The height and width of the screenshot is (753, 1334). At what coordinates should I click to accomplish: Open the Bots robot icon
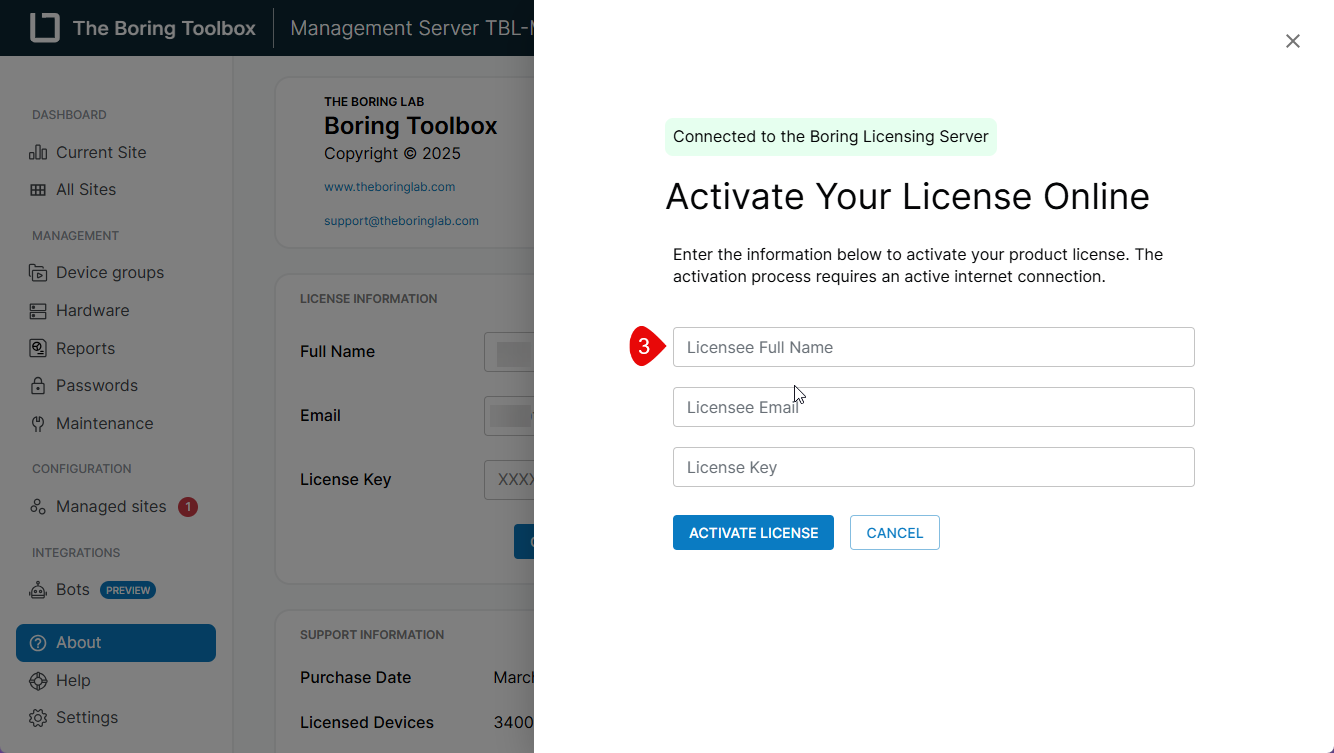click(x=37, y=589)
